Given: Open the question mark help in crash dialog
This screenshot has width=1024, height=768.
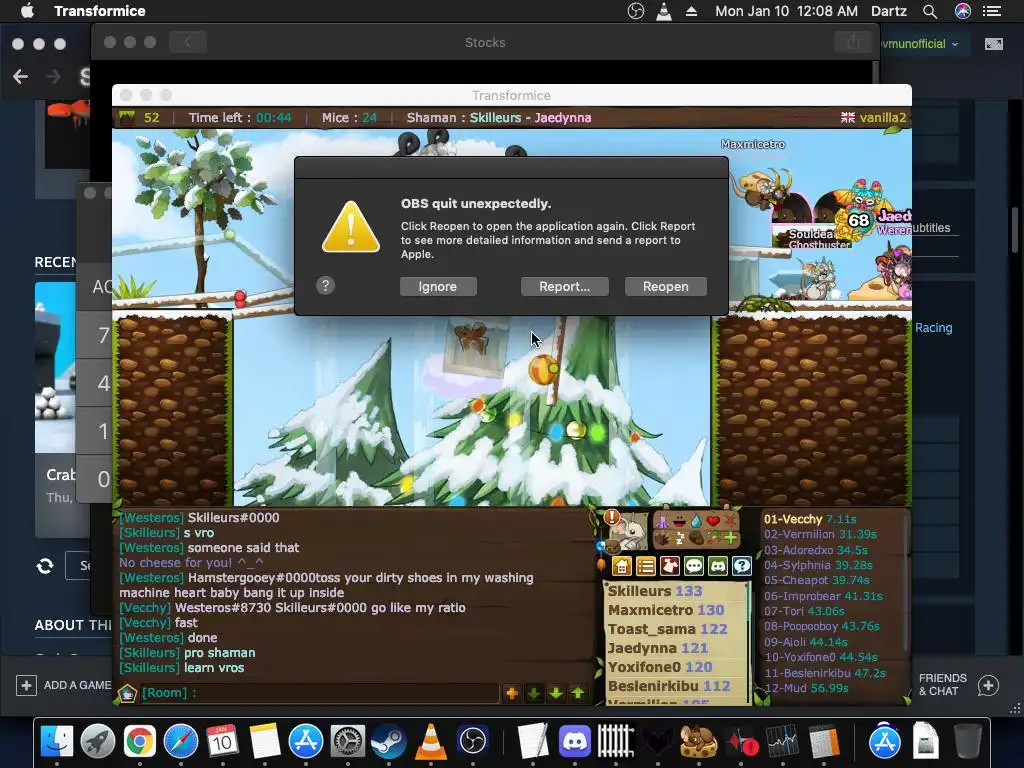Looking at the screenshot, I should [x=325, y=285].
